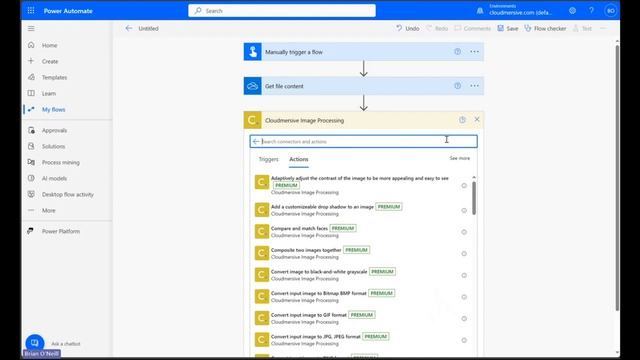Open help for Get file content step

pos(458,86)
